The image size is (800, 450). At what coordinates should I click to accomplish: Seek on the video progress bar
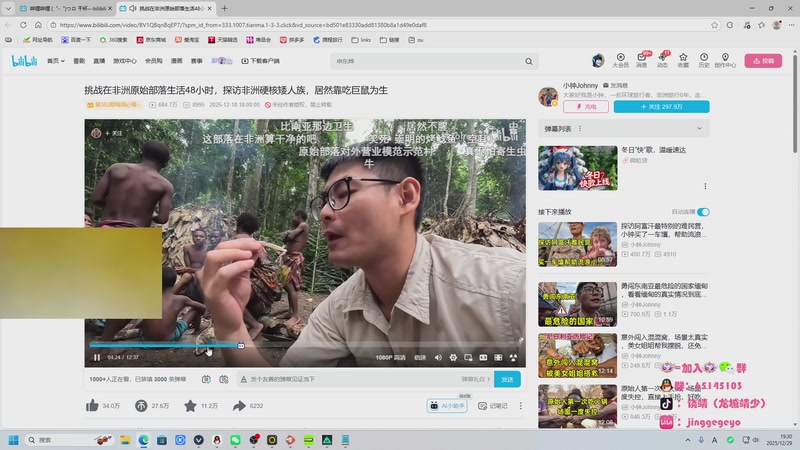(305, 345)
